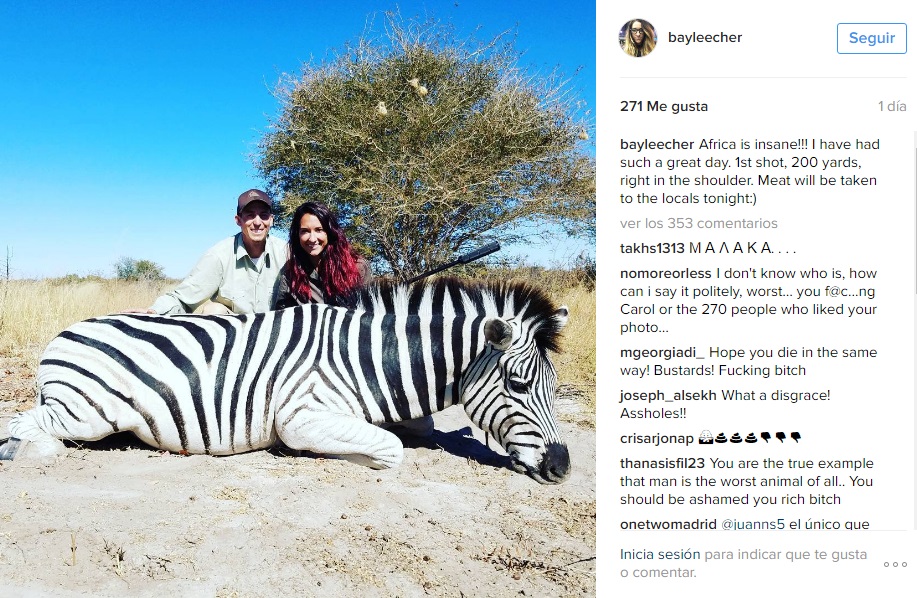Expand 'ver los 353 comentarios'
Viewport: 917px width, 598px height.
pyautogui.click(x=699, y=223)
